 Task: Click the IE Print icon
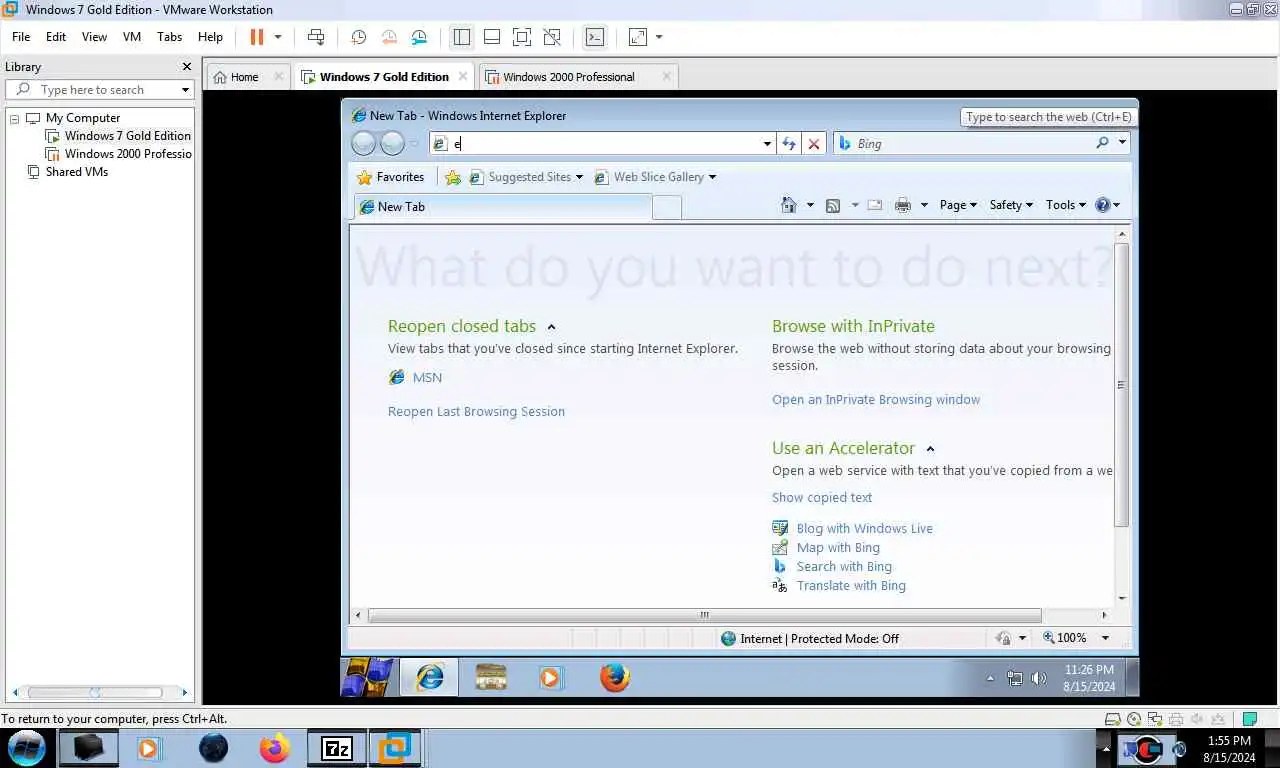click(903, 205)
